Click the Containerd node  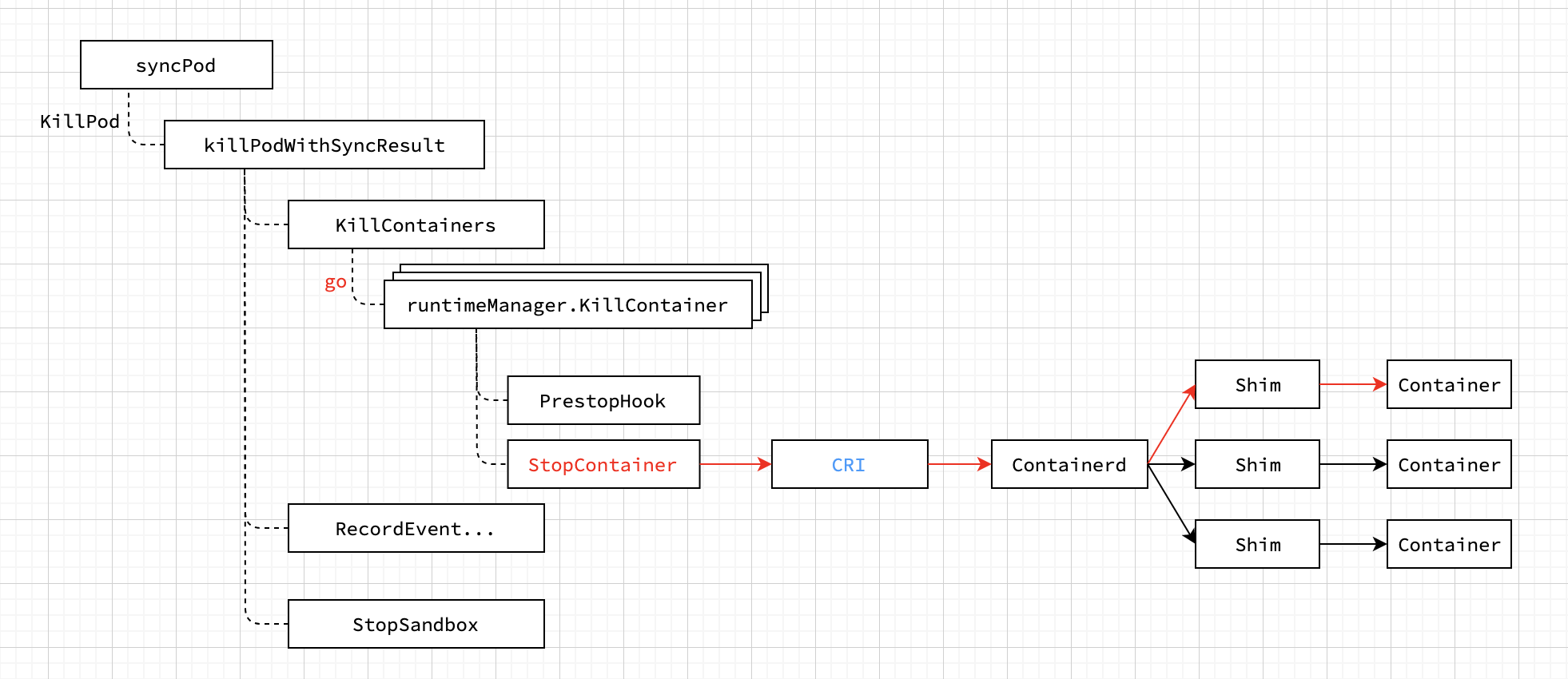(x=1069, y=464)
